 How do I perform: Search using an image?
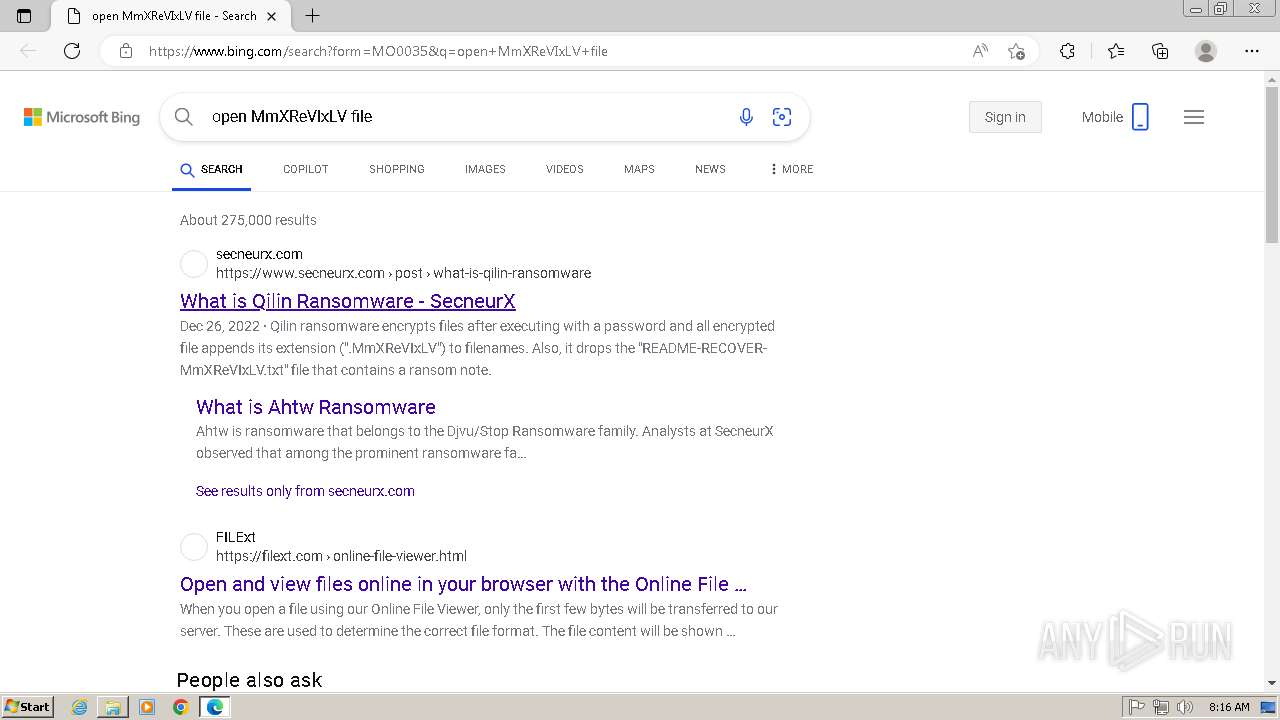782,117
